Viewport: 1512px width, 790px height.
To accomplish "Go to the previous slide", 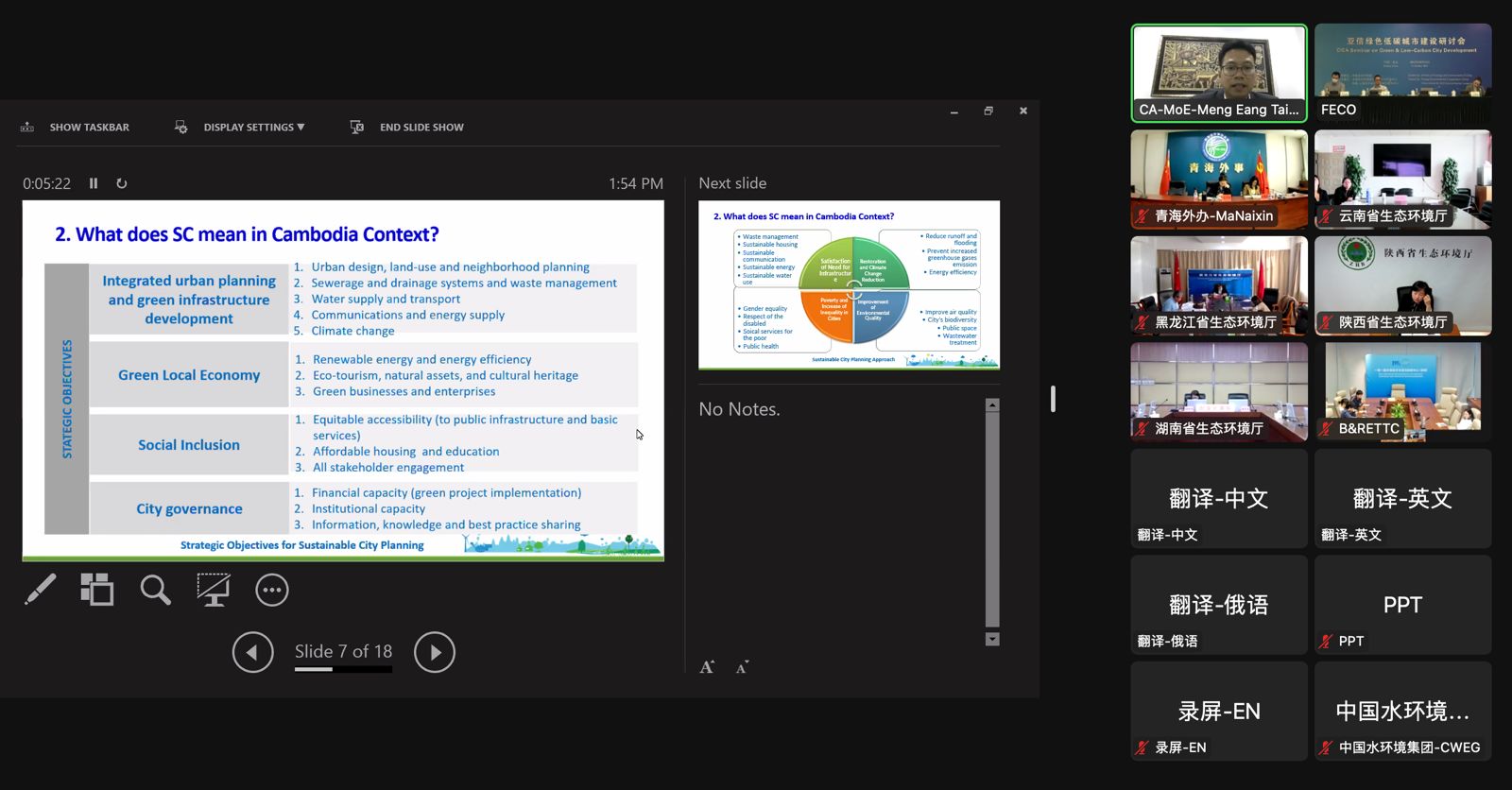I will [x=252, y=652].
